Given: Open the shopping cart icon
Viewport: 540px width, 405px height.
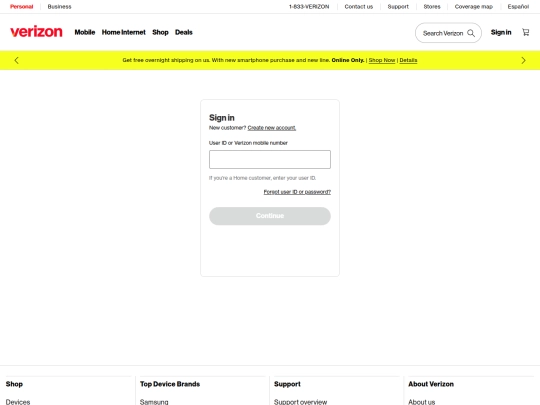Looking at the screenshot, I should tap(526, 32).
